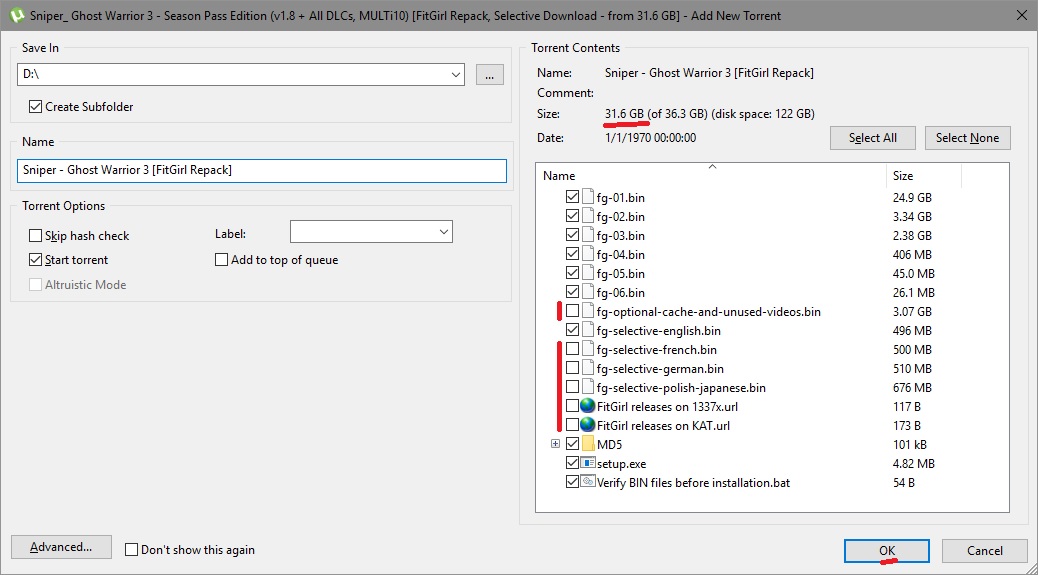Image resolution: width=1038 pixels, height=575 pixels.
Task: Uncheck the fg-selective-english.bin checkbox
Action: tap(573, 330)
